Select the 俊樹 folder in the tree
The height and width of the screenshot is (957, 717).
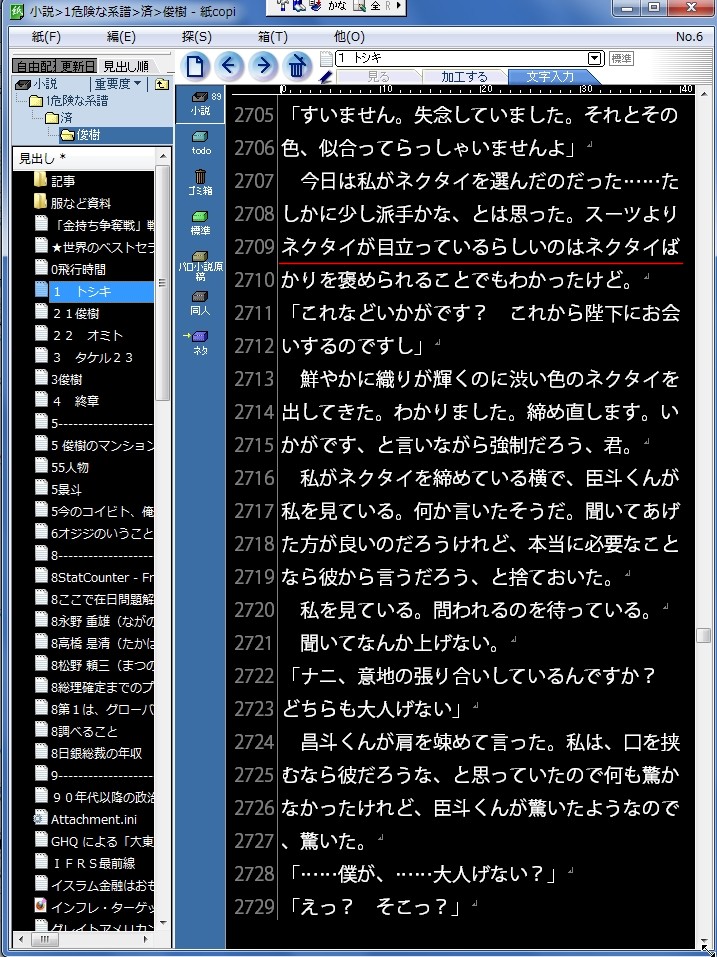81,135
